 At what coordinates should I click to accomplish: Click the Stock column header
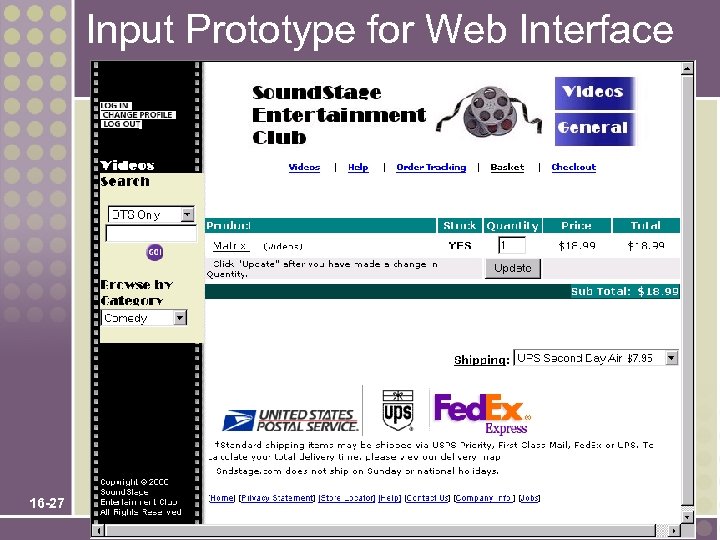click(x=460, y=225)
